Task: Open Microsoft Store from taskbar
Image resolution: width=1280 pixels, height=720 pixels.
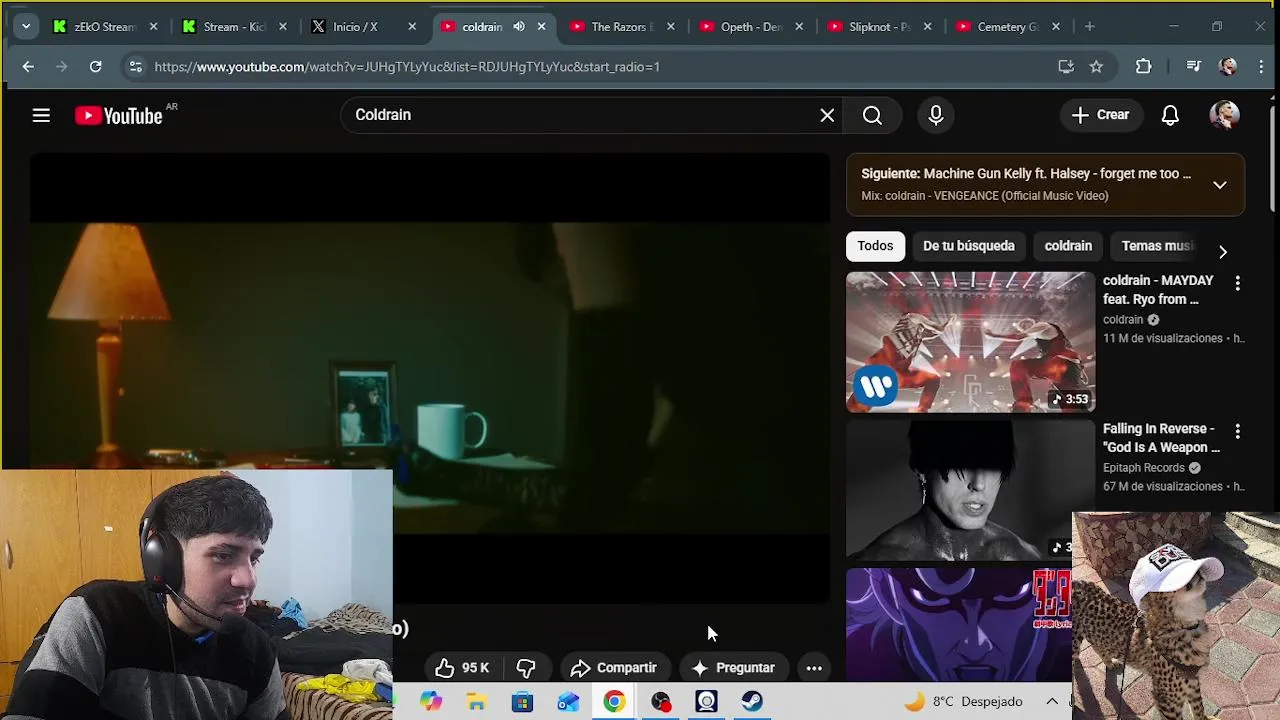Action: (522, 702)
